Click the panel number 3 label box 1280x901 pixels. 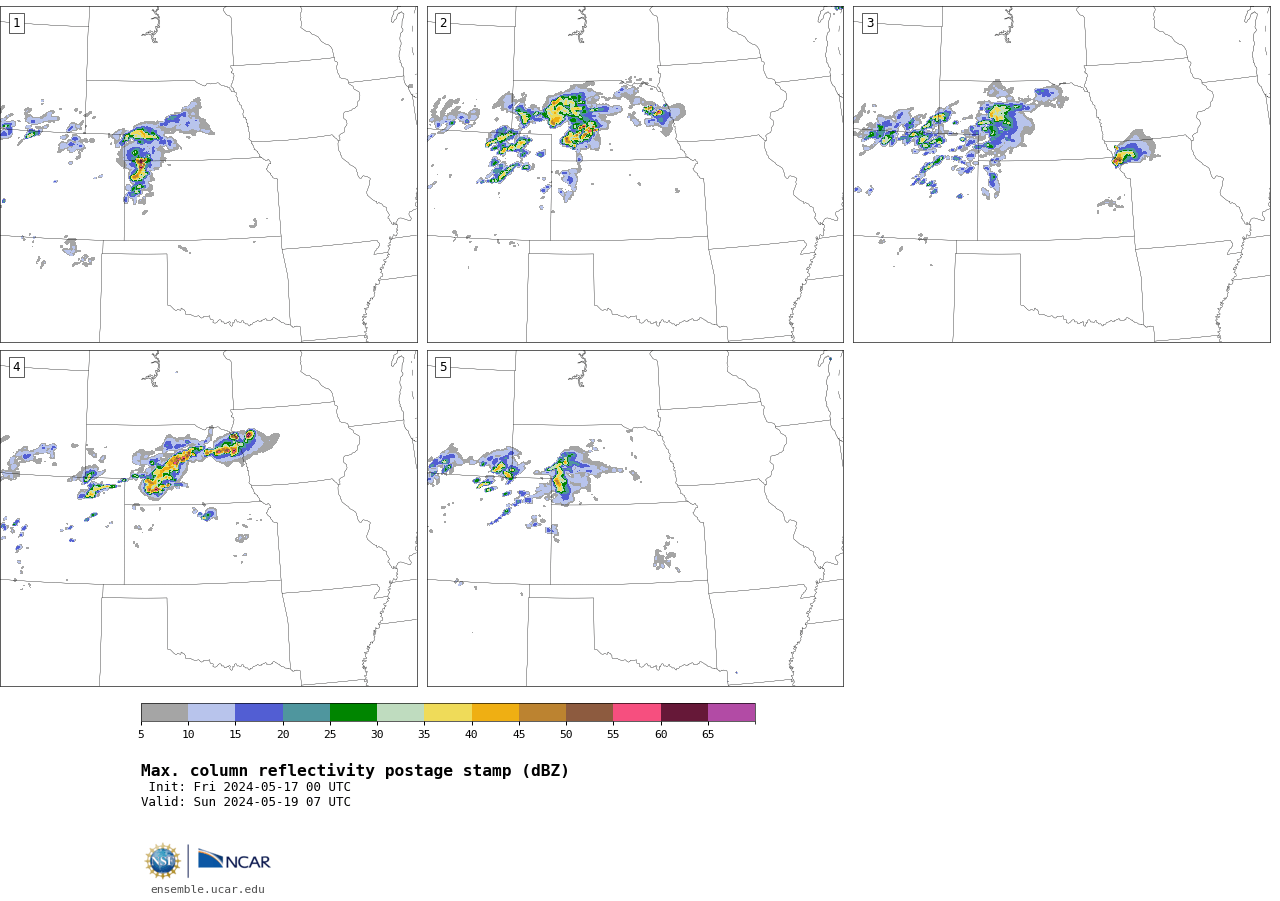click(x=869, y=23)
